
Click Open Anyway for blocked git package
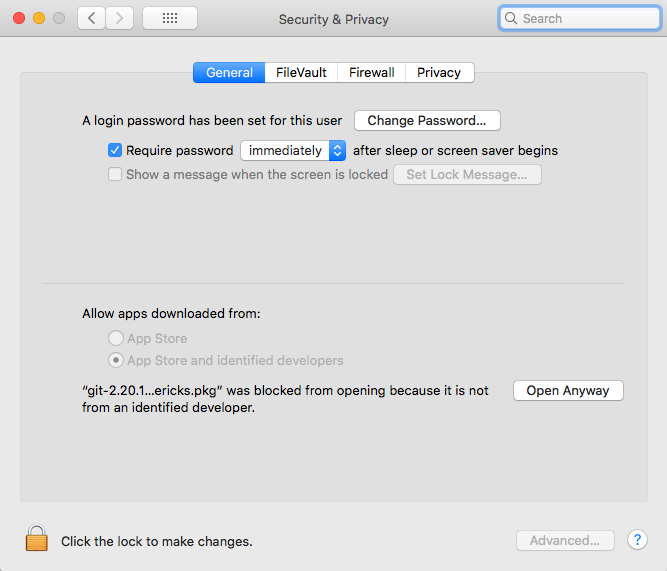pyautogui.click(x=568, y=390)
